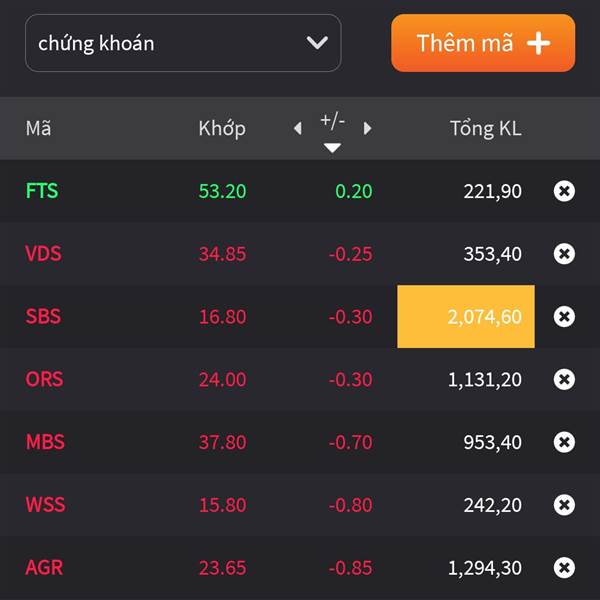Image resolution: width=600 pixels, height=600 pixels.
Task: Open the AGR stock symbol
Action: pyautogui.click(x=44, y=567)
